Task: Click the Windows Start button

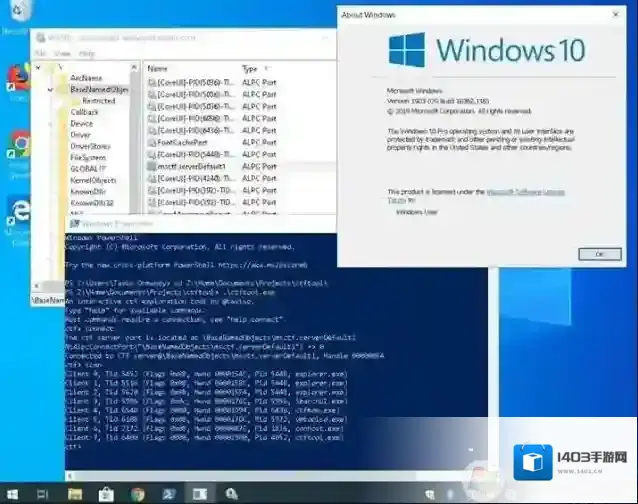Action: point(12,494)
